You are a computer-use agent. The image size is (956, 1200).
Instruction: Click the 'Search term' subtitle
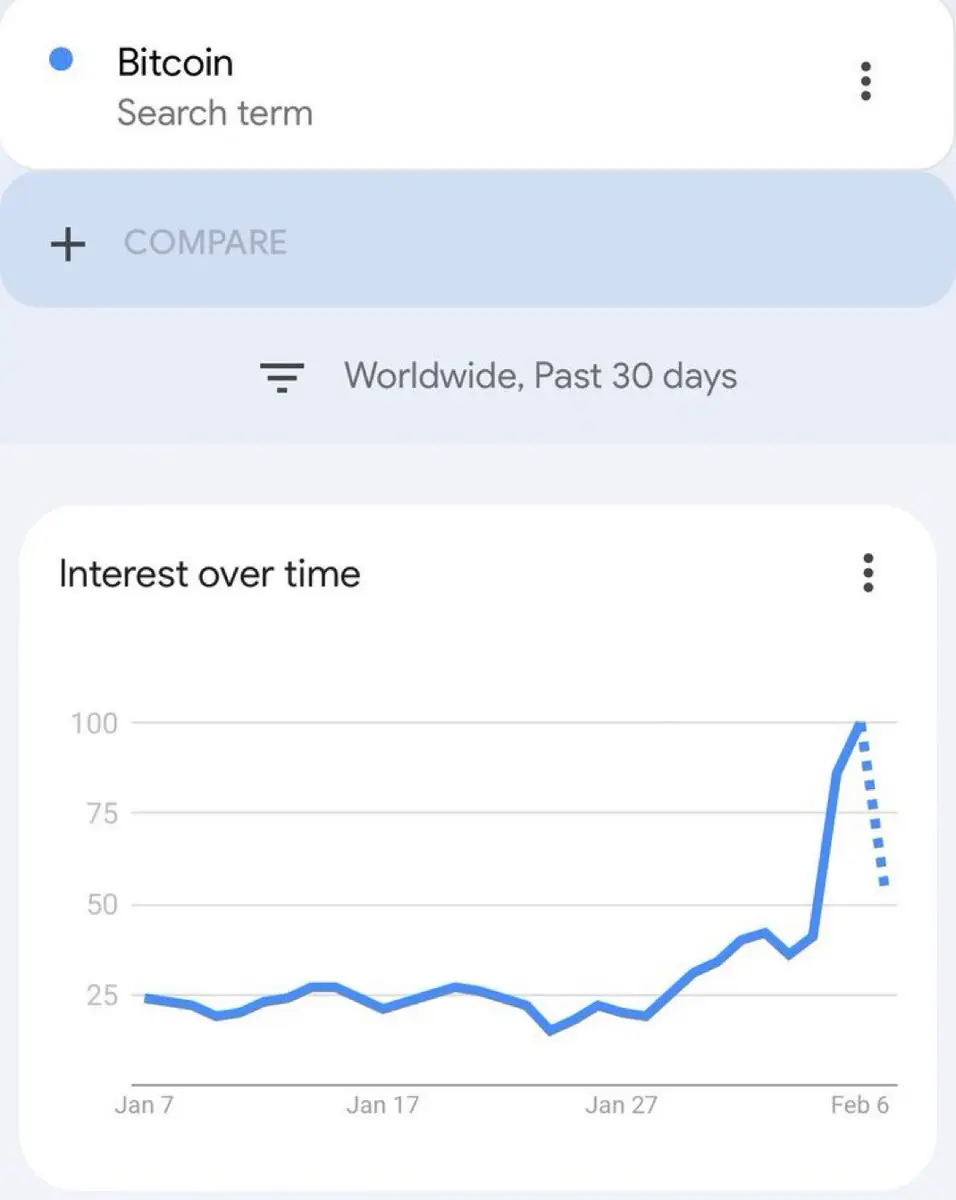pyautogui.click(x=215, y=113)
